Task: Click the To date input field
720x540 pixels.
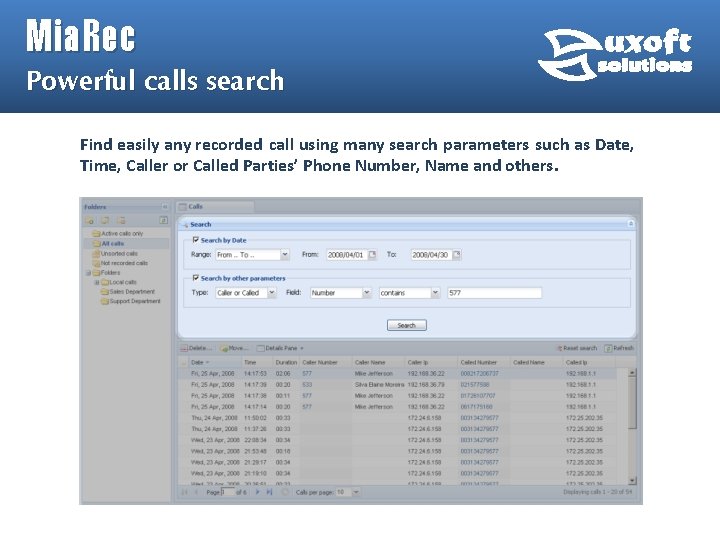Action: [431, 254]
